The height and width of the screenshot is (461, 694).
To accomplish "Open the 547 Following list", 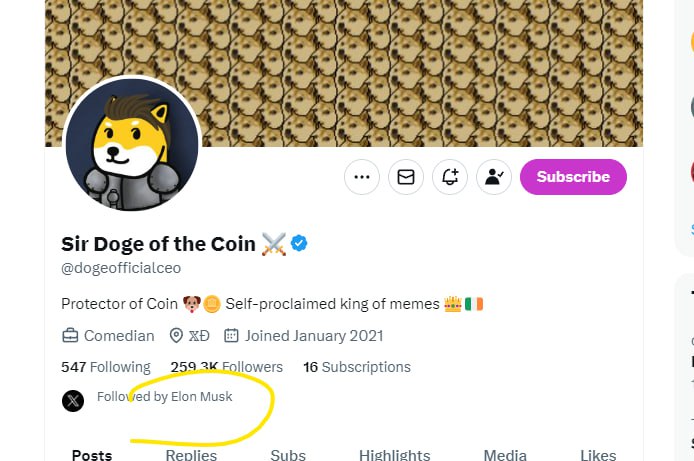I will (x=106, y=367).
